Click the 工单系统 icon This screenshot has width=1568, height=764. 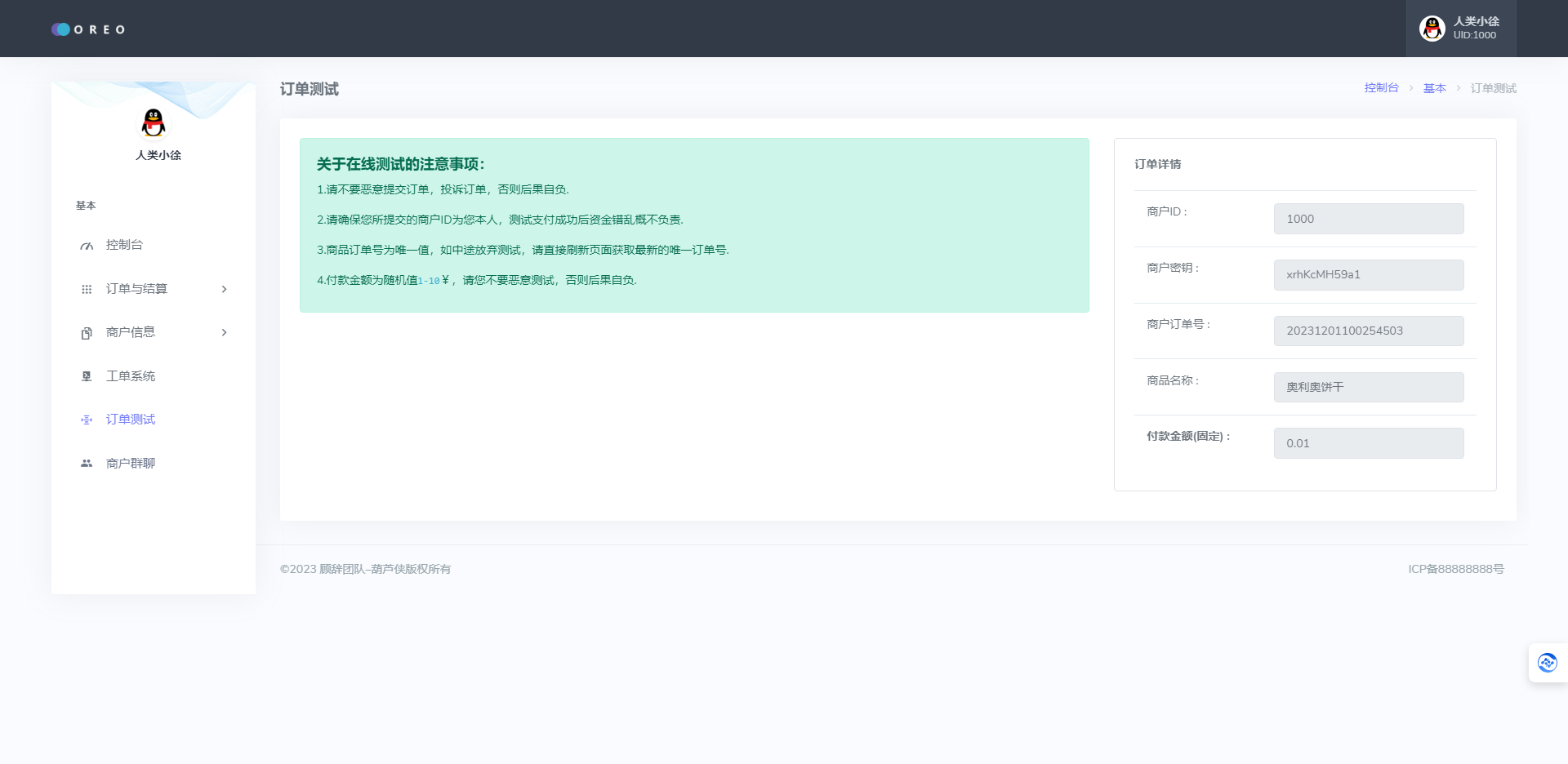[x=87, y=376]
